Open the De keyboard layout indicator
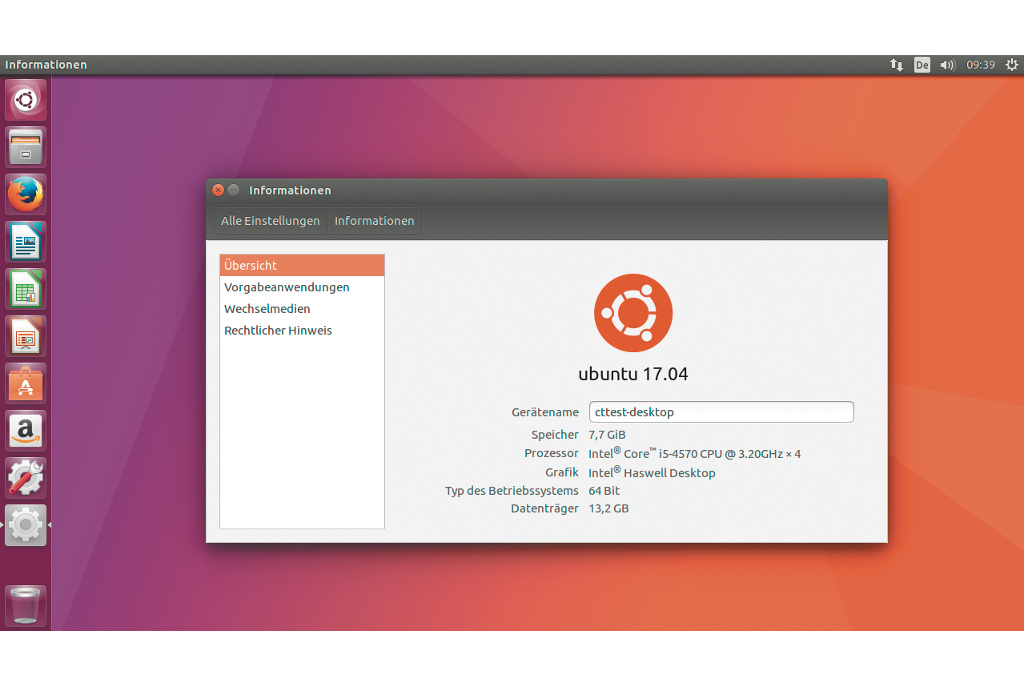 (x=921, y=65)
